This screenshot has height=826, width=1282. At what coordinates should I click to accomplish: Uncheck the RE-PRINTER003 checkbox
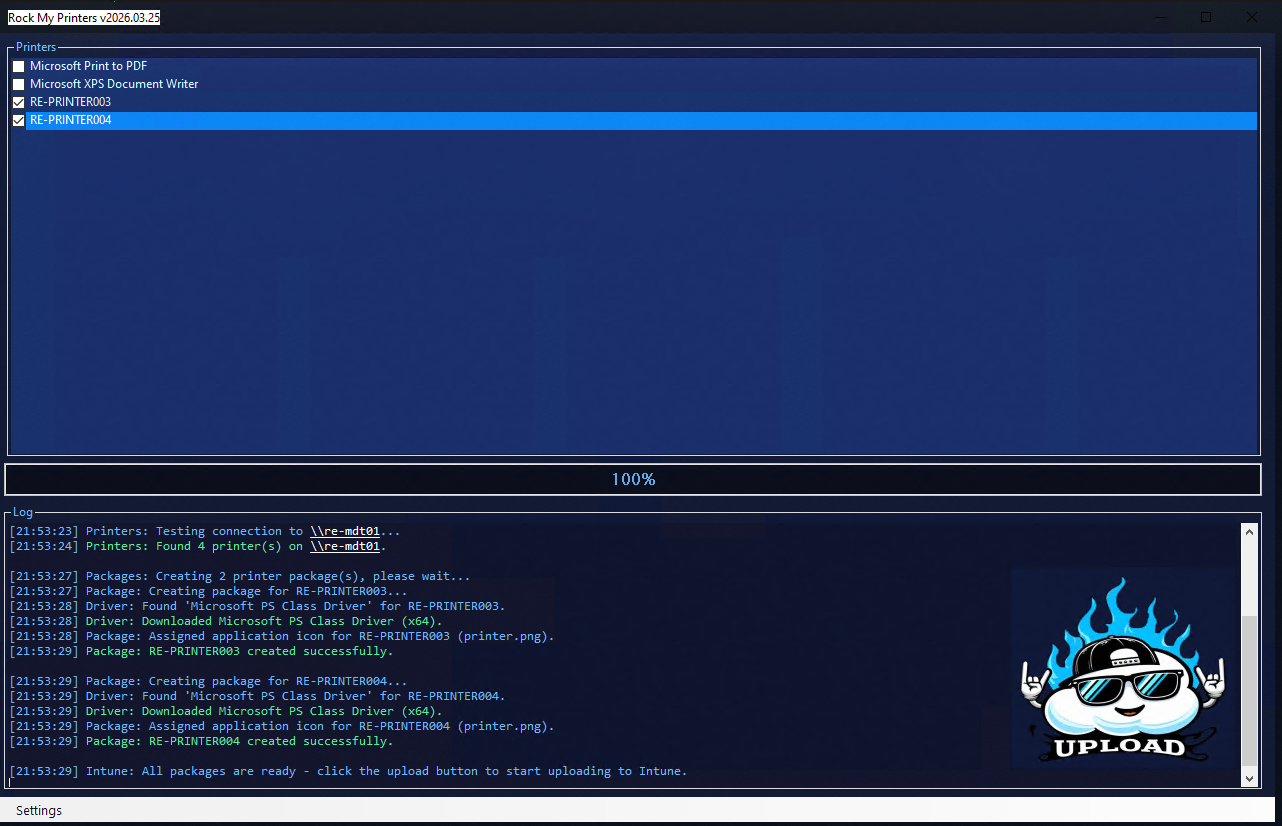click(x=18, y=102)
